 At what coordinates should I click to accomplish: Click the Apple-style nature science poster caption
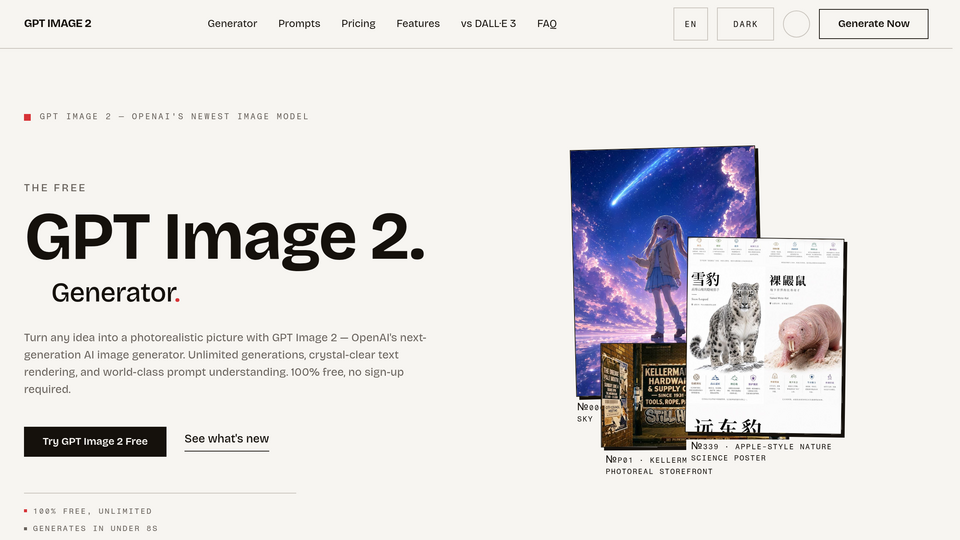tap(761, 452)
